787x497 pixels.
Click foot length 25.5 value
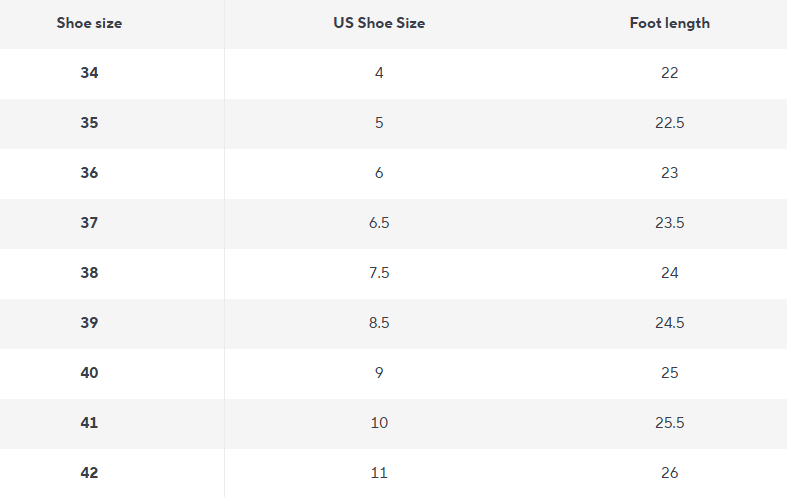(x=669, y=423)
